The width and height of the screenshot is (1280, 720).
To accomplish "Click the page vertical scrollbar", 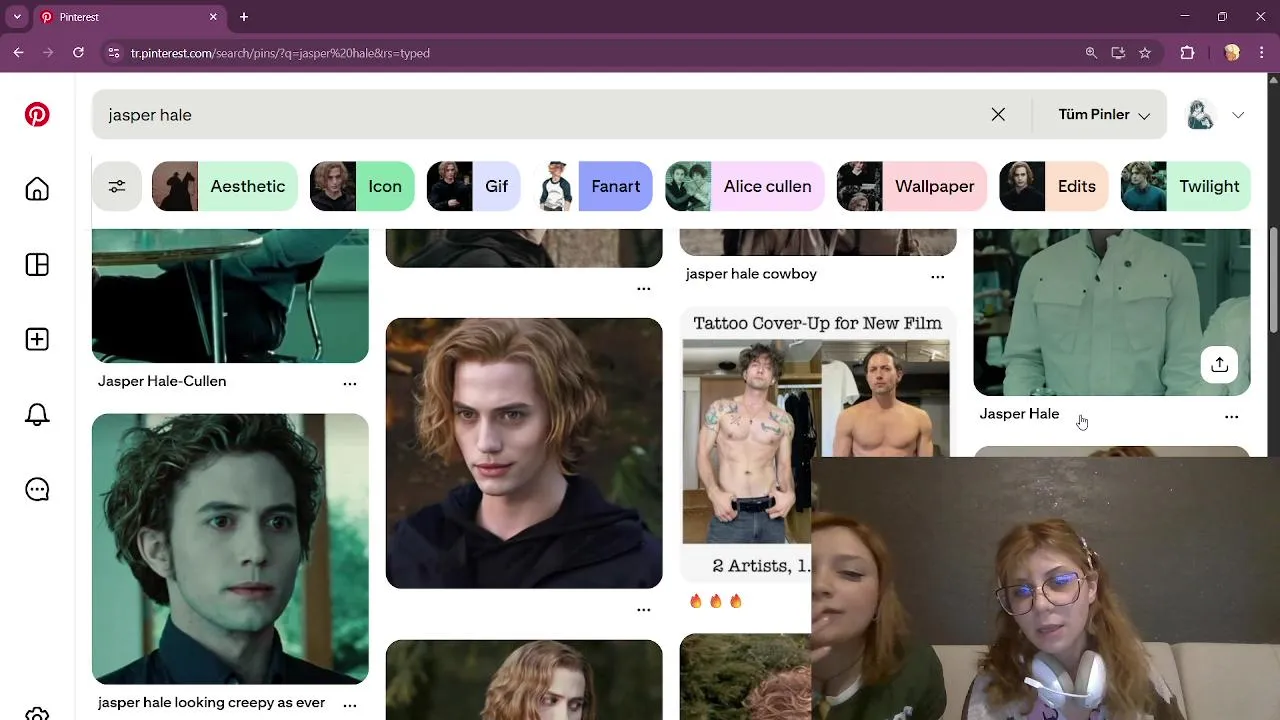I will [x=1273, y=280].
